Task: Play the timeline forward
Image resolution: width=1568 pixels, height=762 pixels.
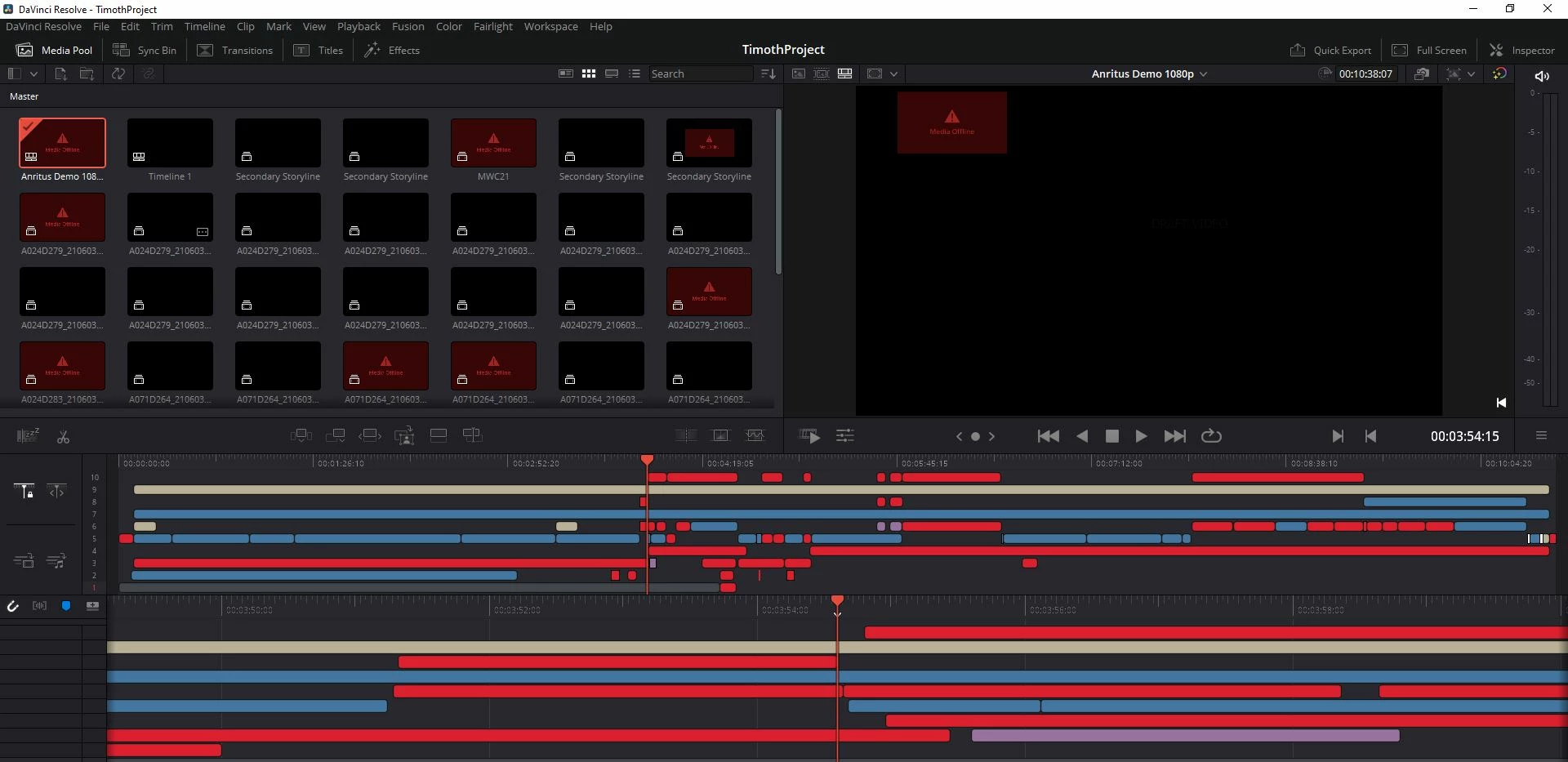Action: 1141,436
